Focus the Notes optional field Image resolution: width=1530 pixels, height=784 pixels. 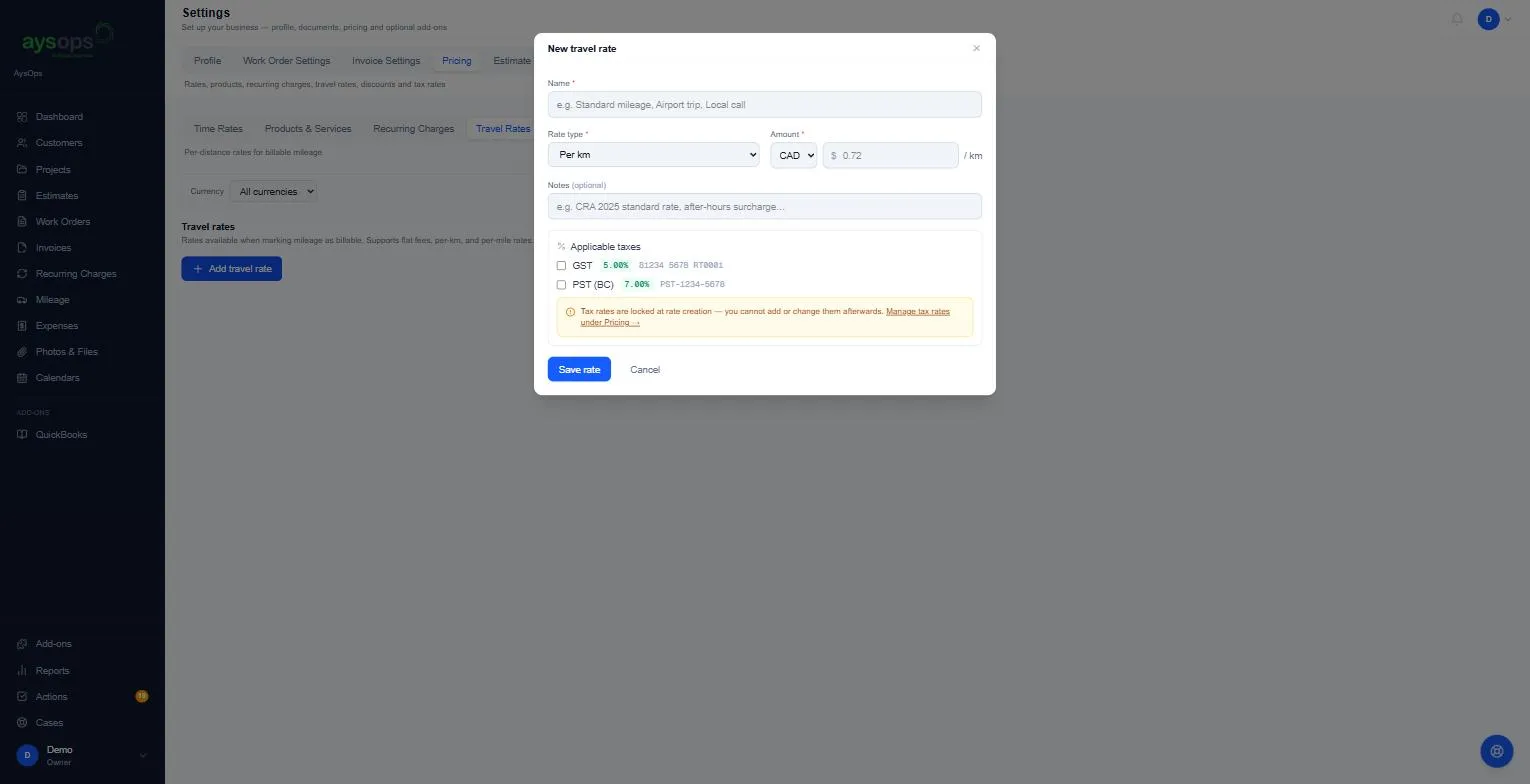765,207
